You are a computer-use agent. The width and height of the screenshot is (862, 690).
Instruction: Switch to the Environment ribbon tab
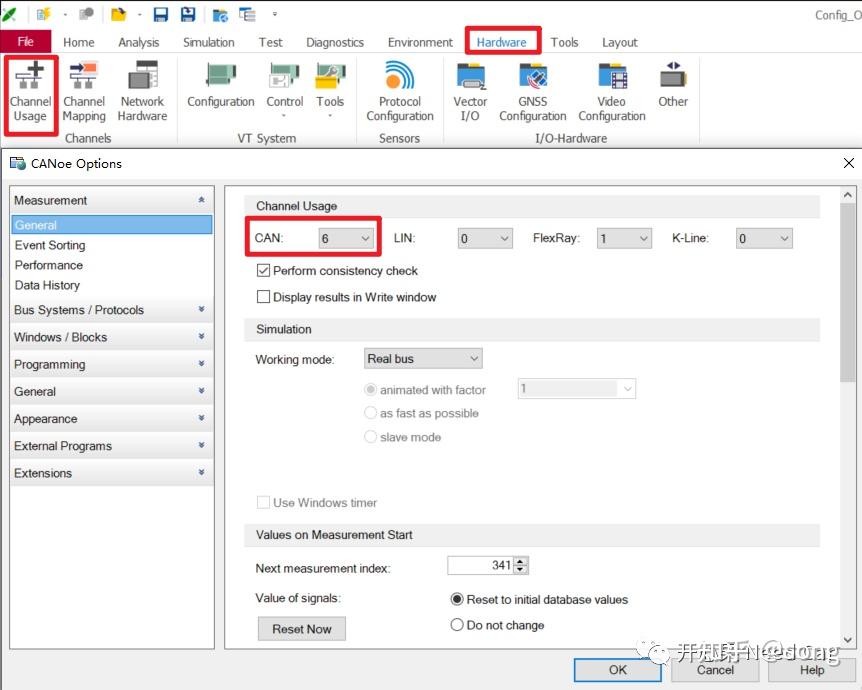(x=420, y=42)
